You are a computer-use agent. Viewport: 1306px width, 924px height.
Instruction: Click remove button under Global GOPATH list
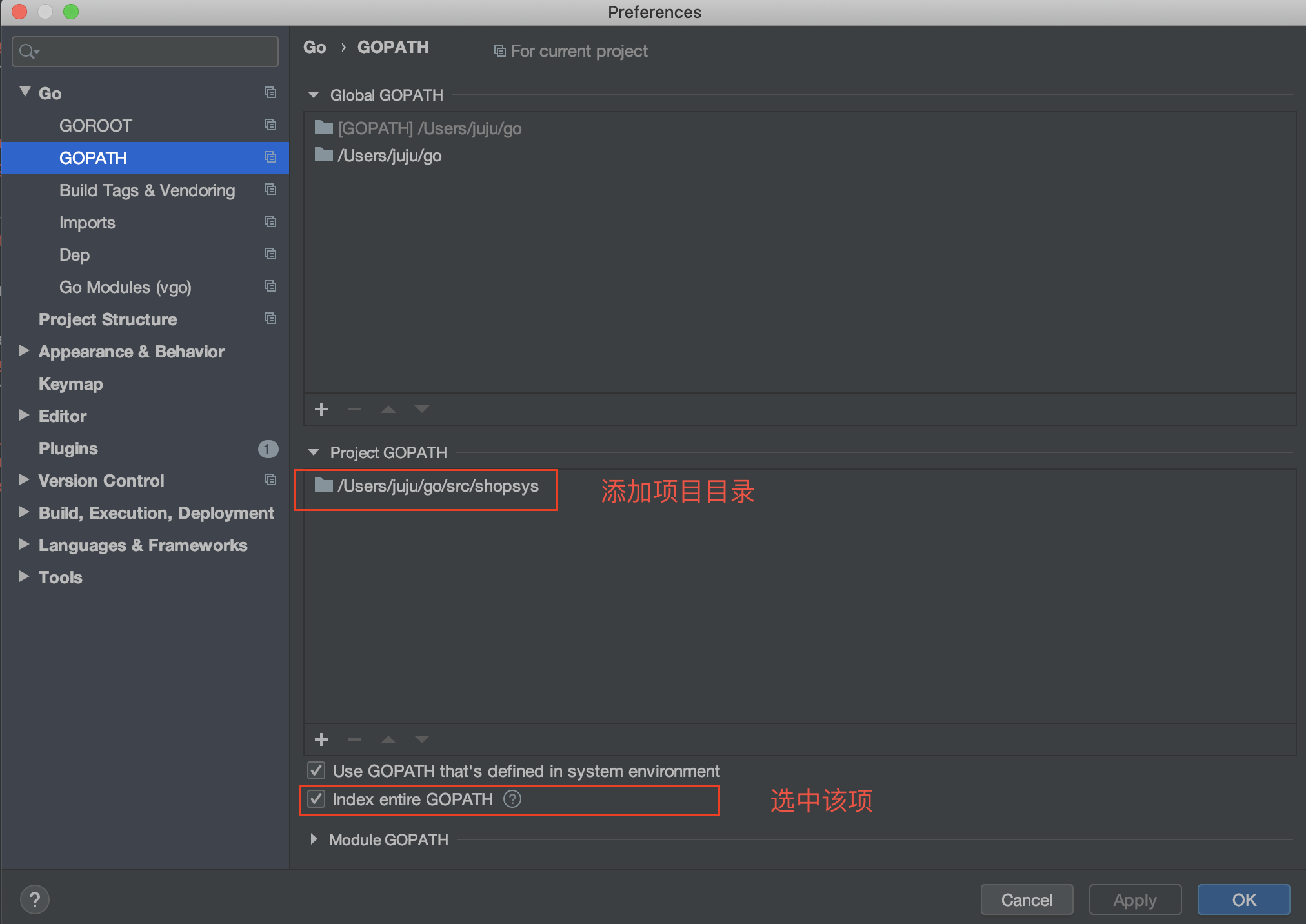pos(355,409)
